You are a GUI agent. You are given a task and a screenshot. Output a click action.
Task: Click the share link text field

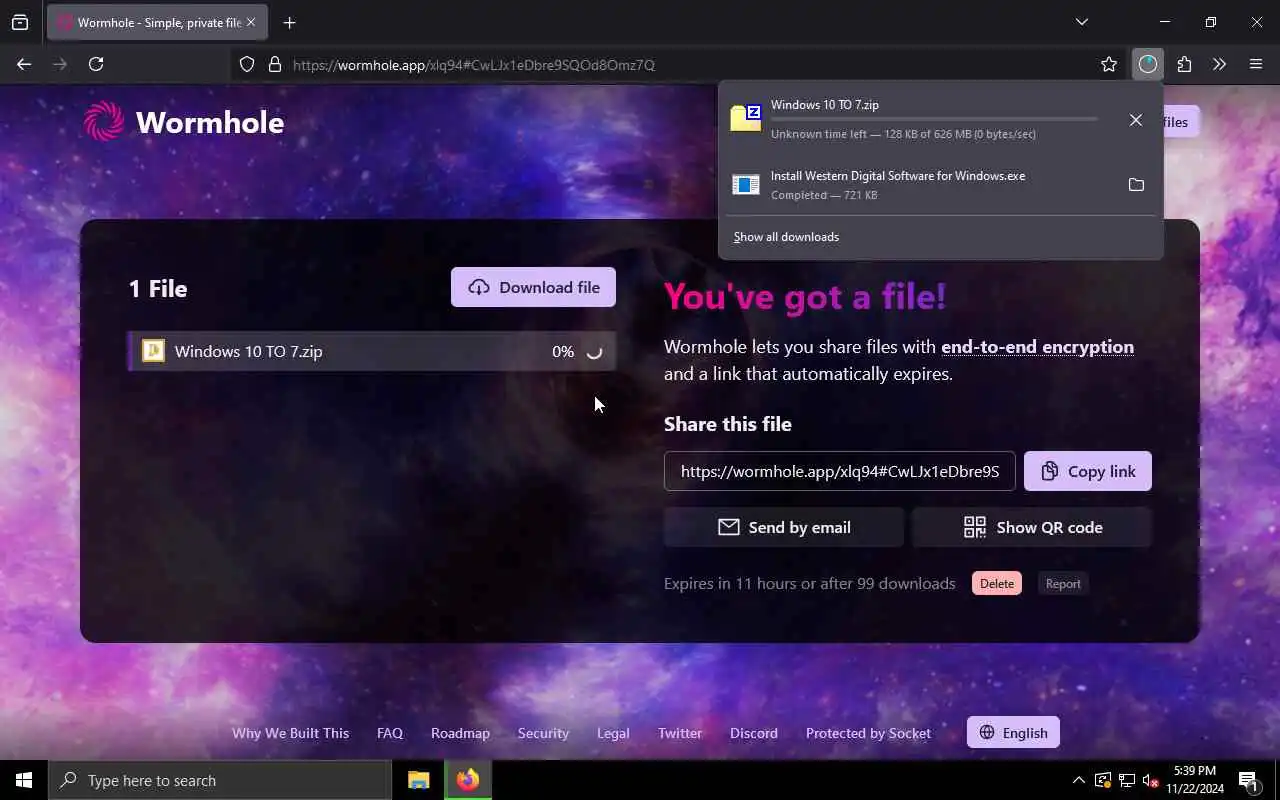[840, 471]
